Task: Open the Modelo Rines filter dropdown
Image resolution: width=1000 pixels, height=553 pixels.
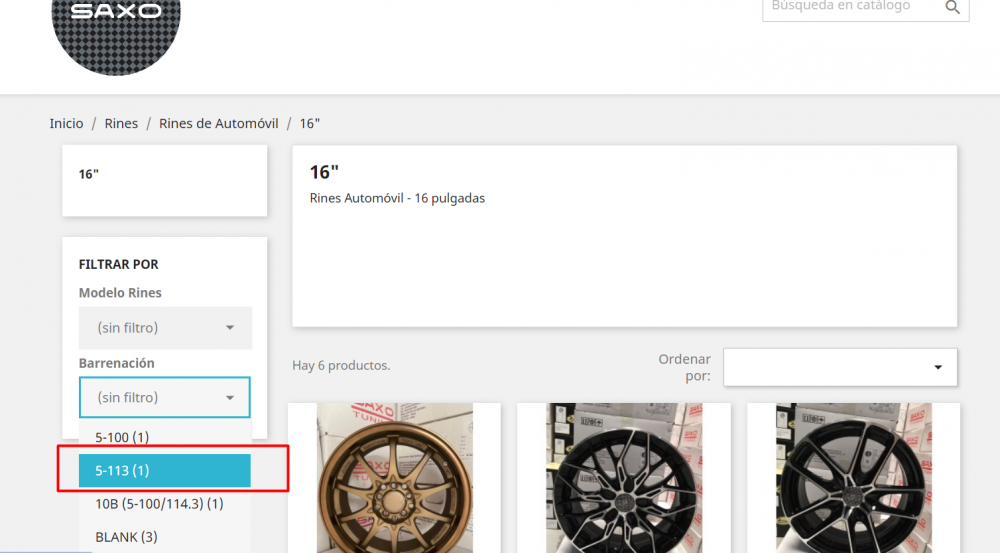Action: 165,328
